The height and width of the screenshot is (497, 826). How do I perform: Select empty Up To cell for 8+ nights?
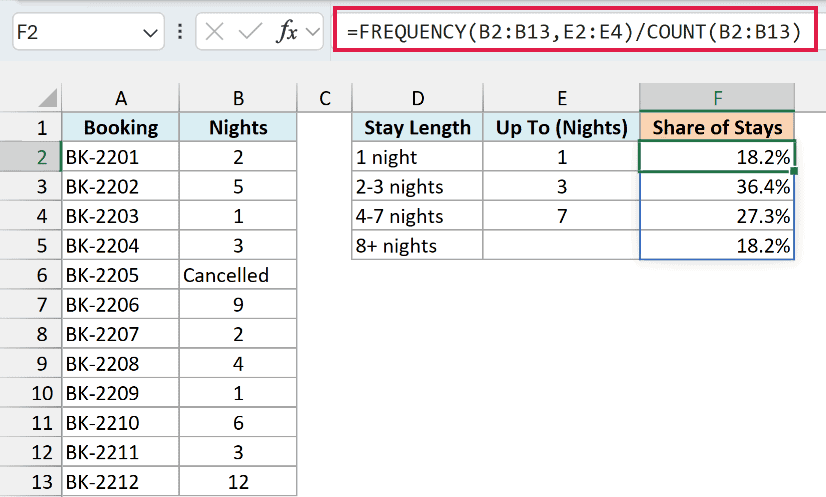[x=562, y=246]
